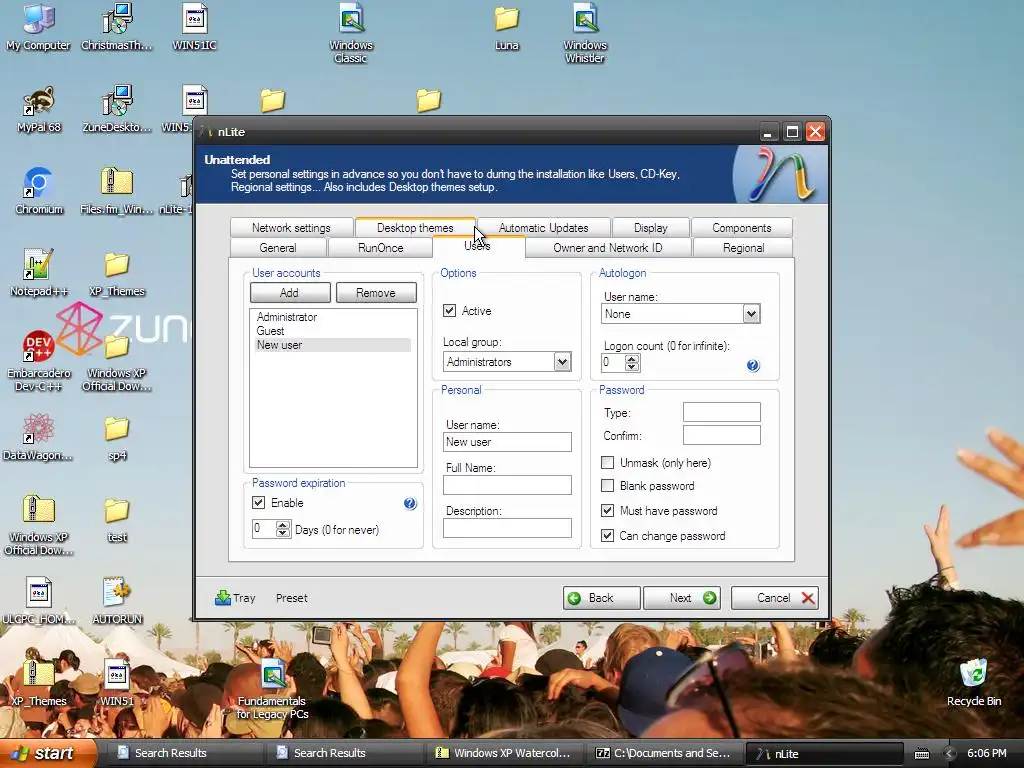Toggle the Active checkbox under Options
The width and height of the screenshot is (1024, 768).
click(449, 310)
